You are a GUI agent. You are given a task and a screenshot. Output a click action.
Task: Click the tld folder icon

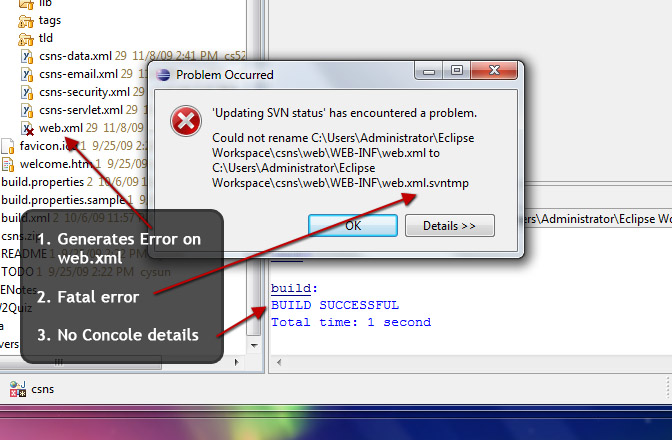click(26, 39)
